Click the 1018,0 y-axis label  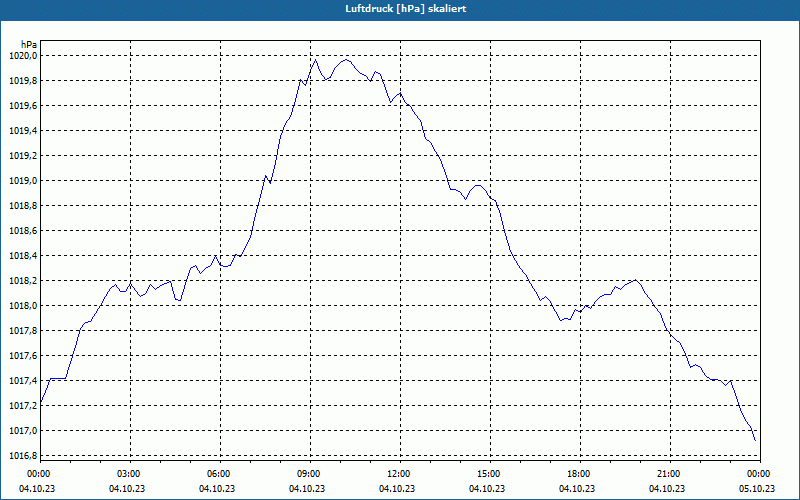click(x=23, y=306)
